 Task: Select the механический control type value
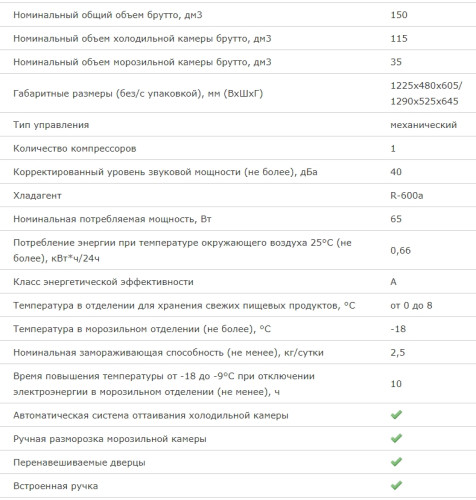[x=423, y=125]
